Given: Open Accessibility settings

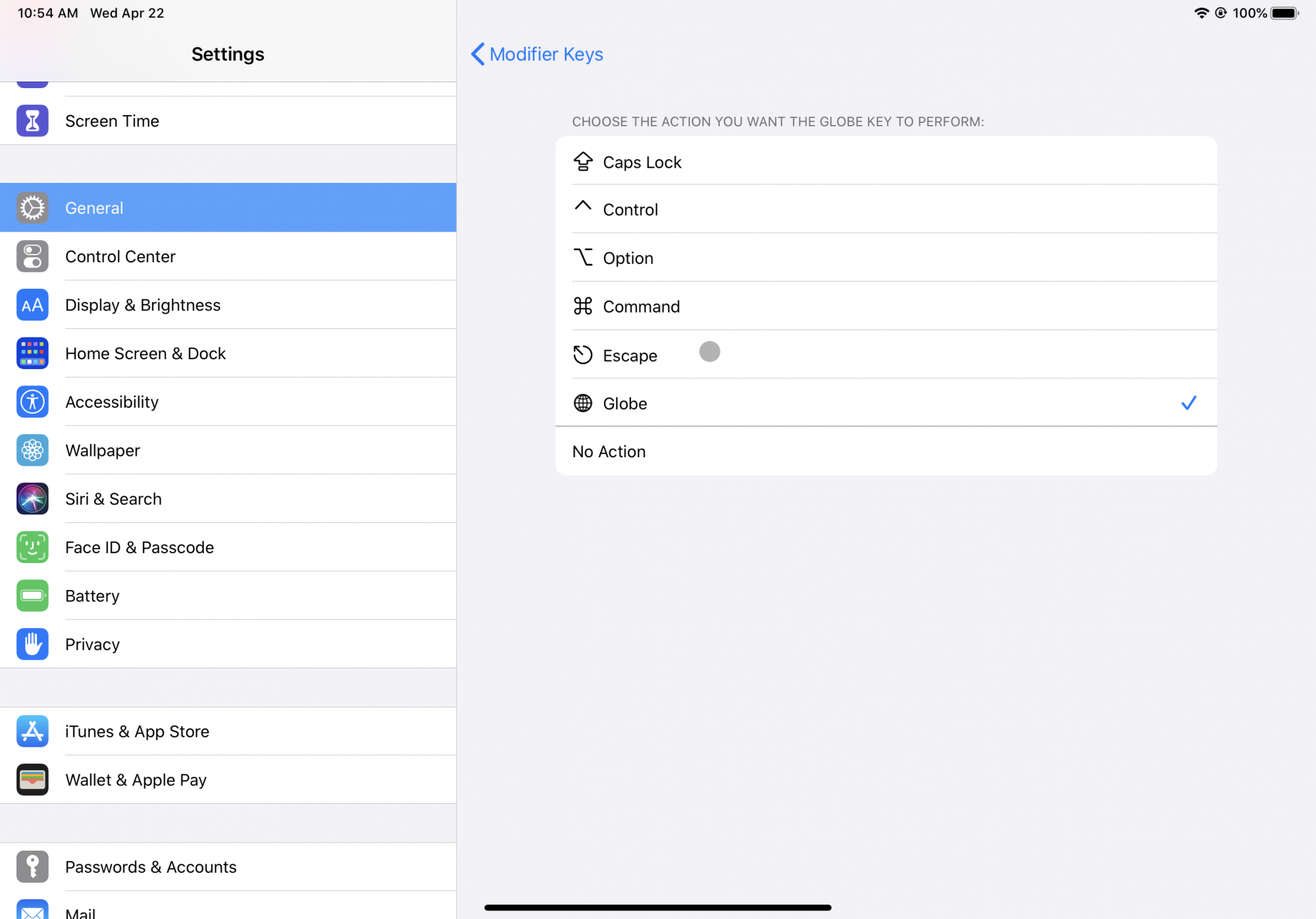Looking at the screenshot, I should 228,402.
